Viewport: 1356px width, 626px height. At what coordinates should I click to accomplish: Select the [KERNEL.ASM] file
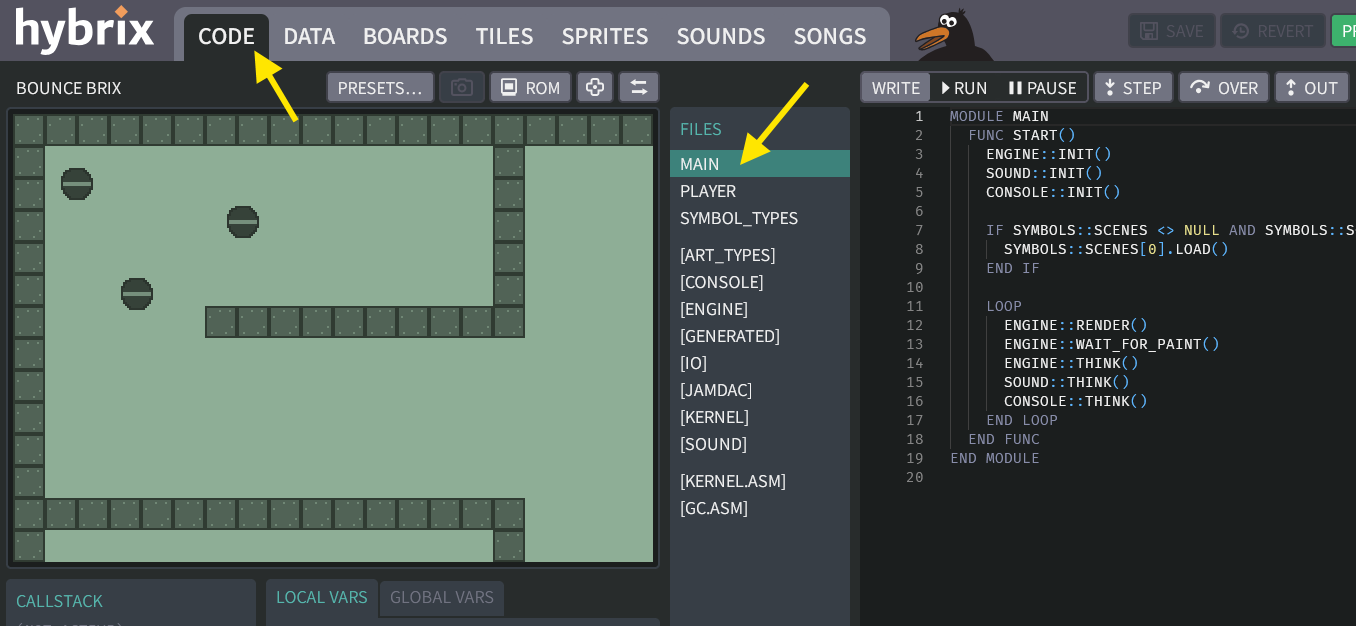coord(733,481)
